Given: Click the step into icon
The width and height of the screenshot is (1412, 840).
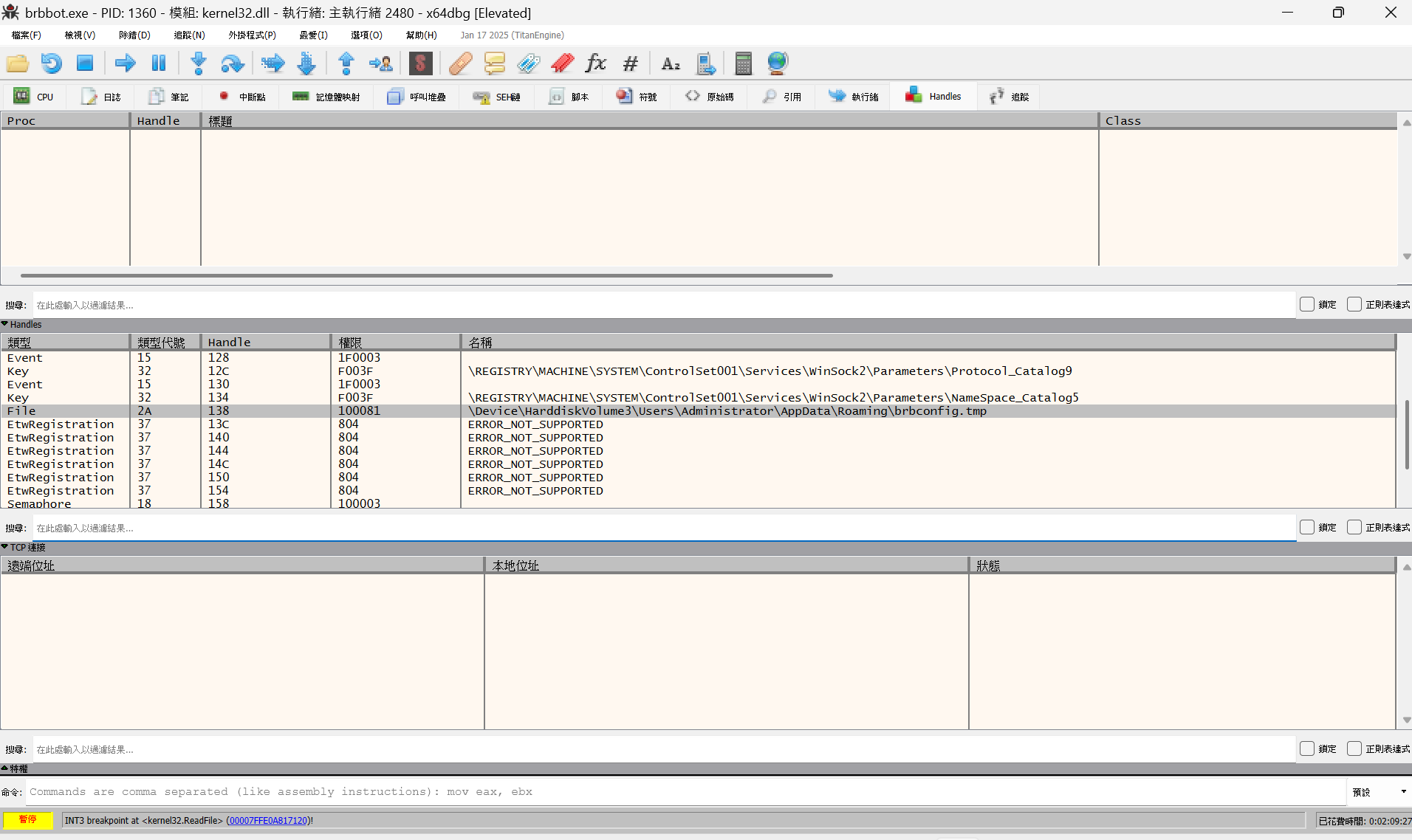Looking at the screenshot, I should tap(198, 63).
